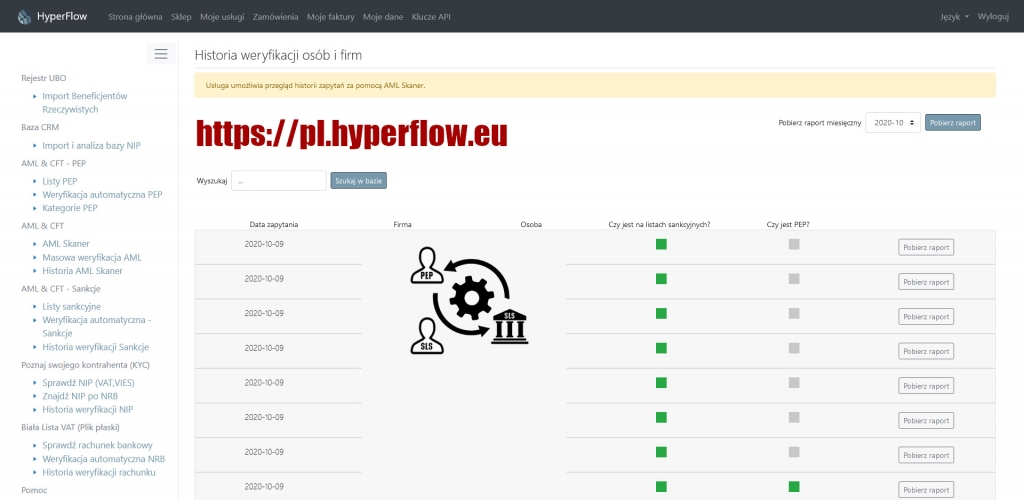Open Import i analiza bazy NIP
The height and width of the screenshot is (500, 1024).
click(x=91, y=146)
